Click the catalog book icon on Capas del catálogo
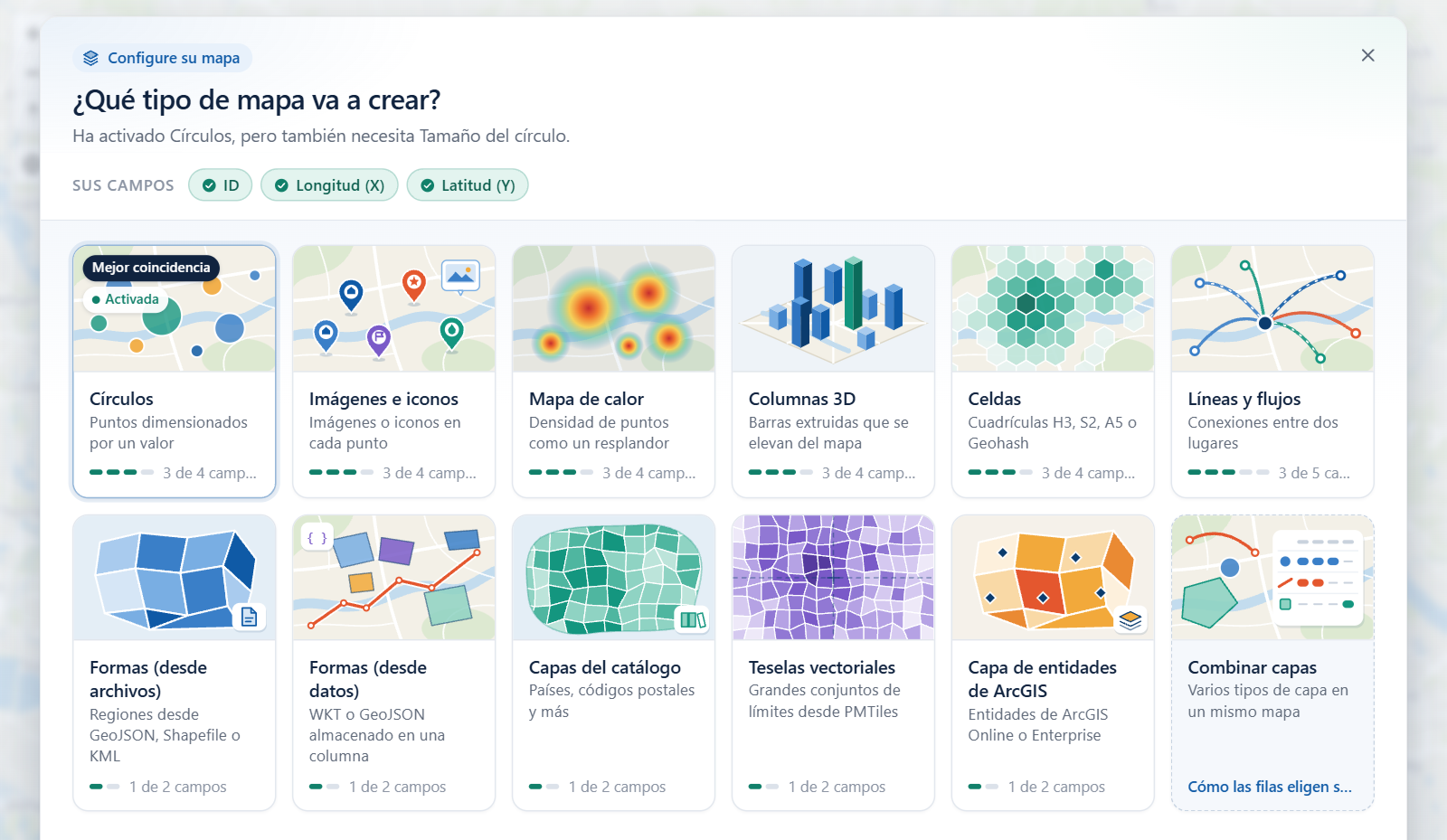The image size is (1447, 840). [693, 619]
